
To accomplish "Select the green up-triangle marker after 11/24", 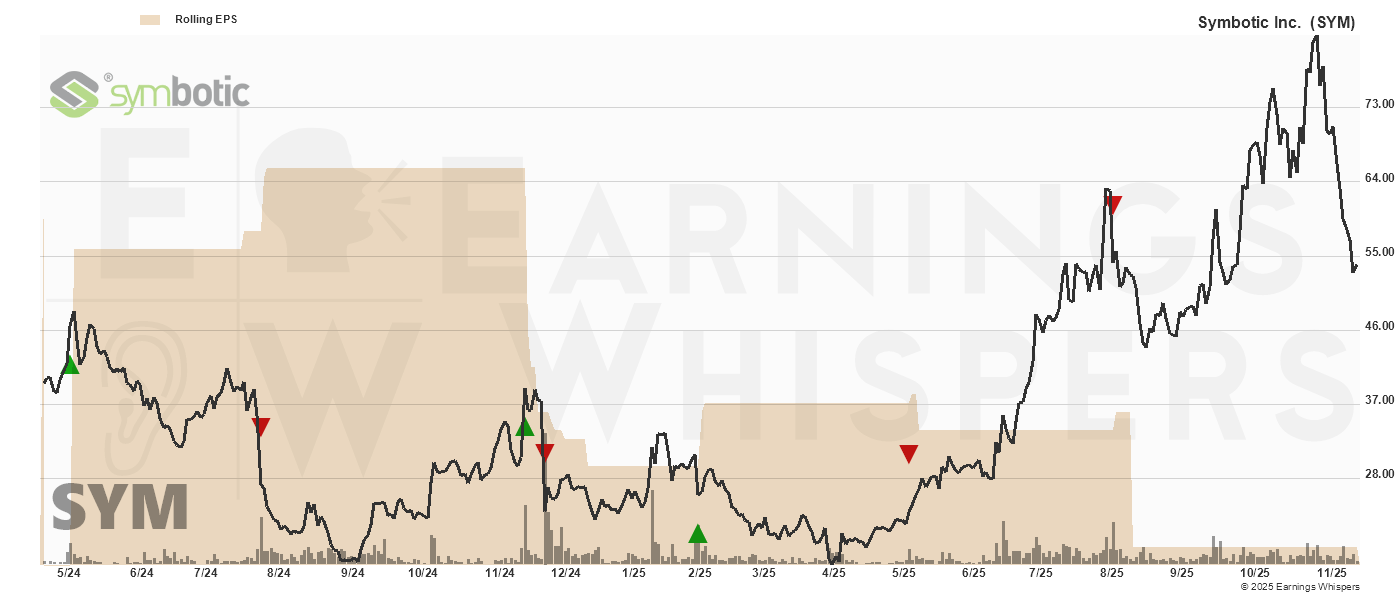I will point(524,427).
